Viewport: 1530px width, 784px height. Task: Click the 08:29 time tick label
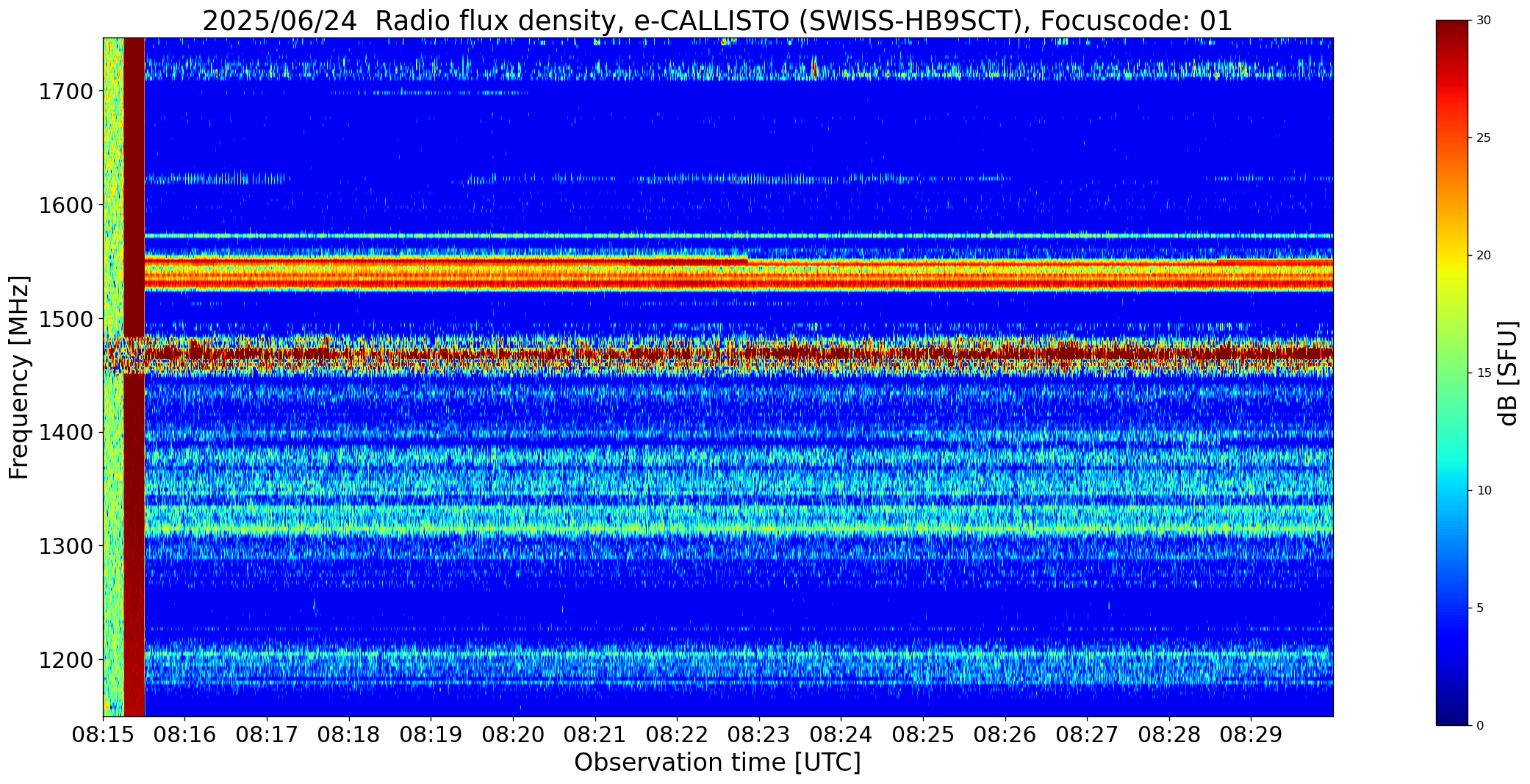(1251, 735)
